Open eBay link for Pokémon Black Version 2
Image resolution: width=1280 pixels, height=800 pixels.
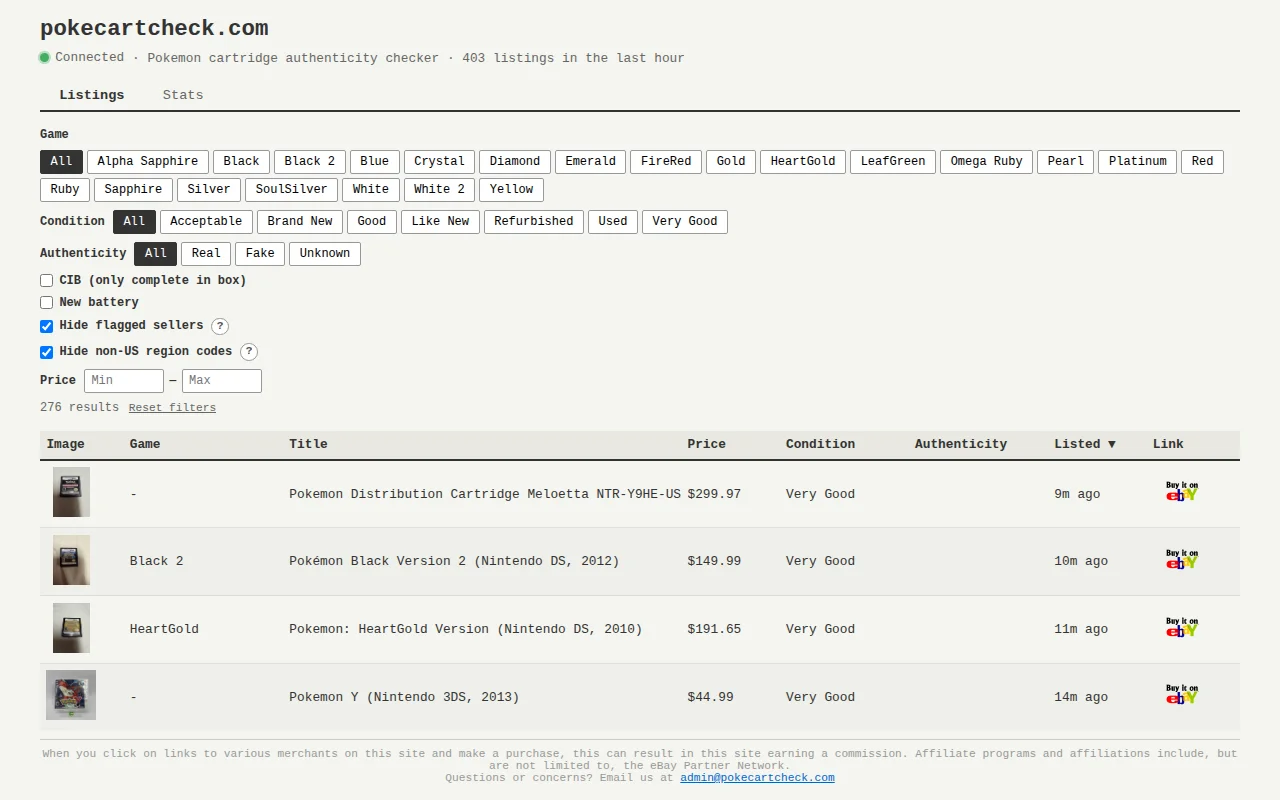(1181, 560)
